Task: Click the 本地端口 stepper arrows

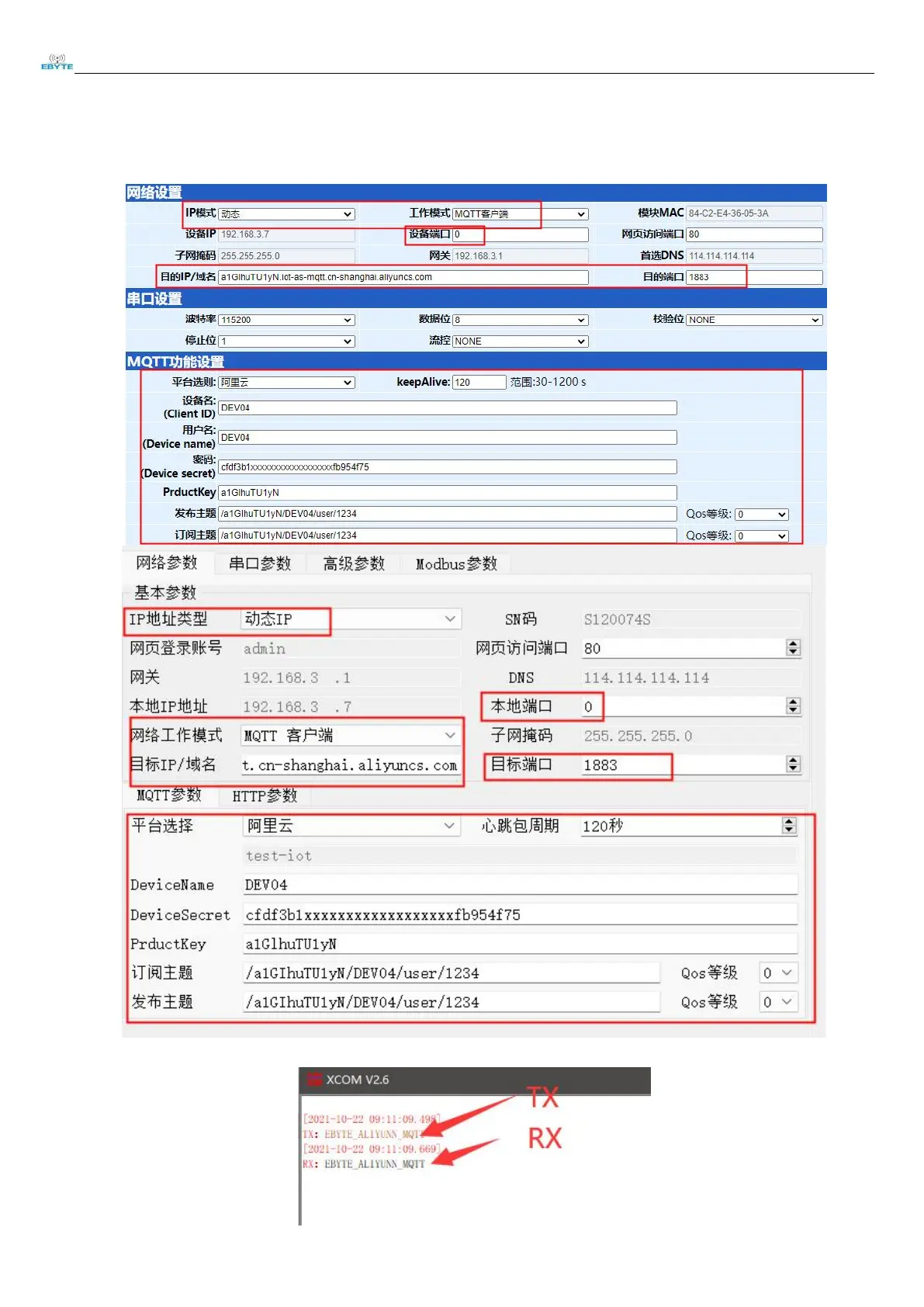Action: click(793, 706)
